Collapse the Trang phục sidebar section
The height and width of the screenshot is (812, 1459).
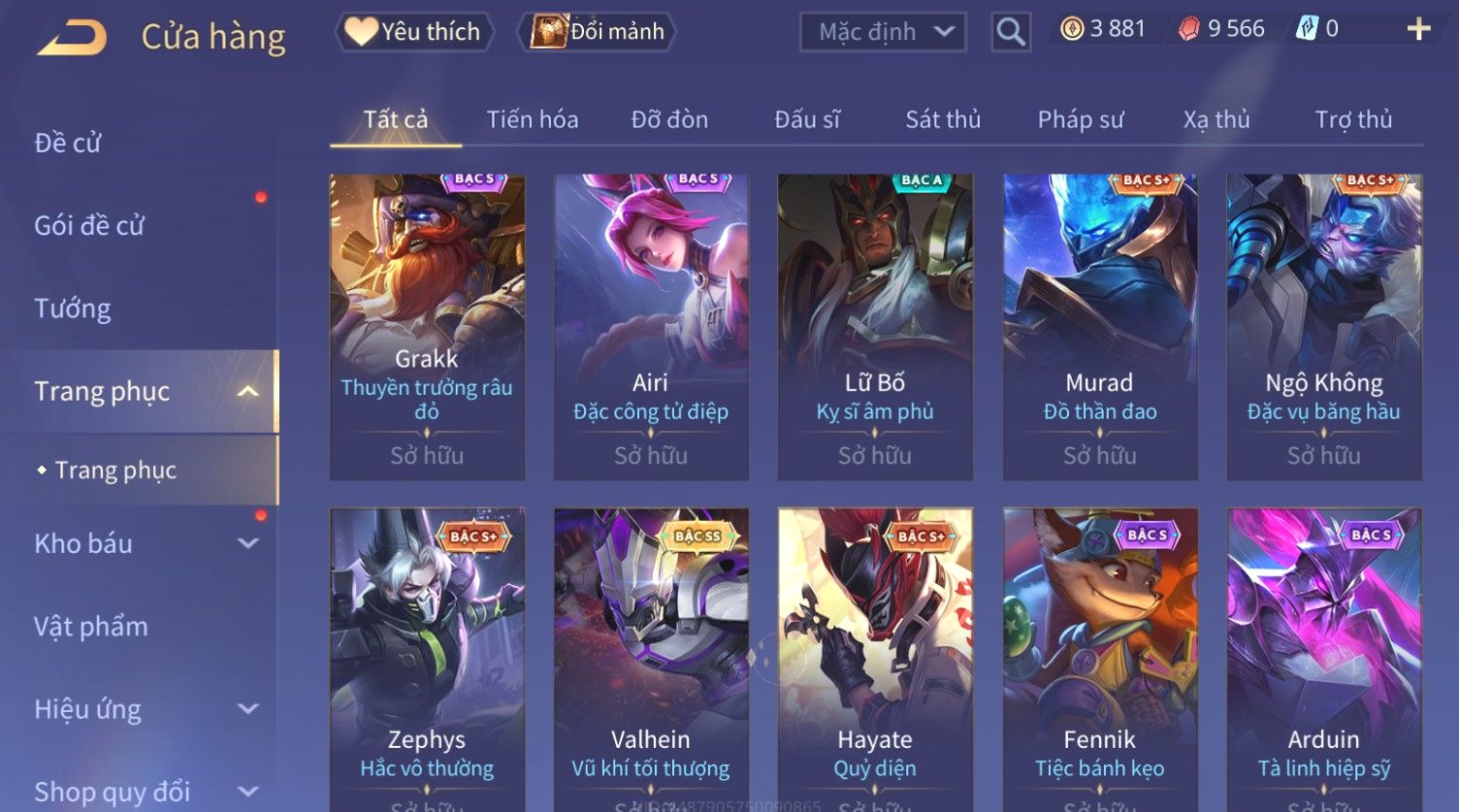248,391
